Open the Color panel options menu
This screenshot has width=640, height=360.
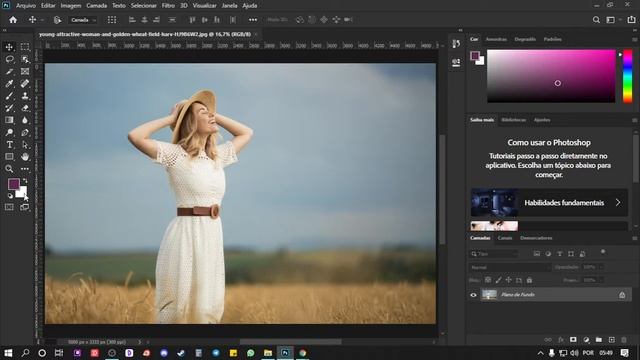tap(635, 40)
